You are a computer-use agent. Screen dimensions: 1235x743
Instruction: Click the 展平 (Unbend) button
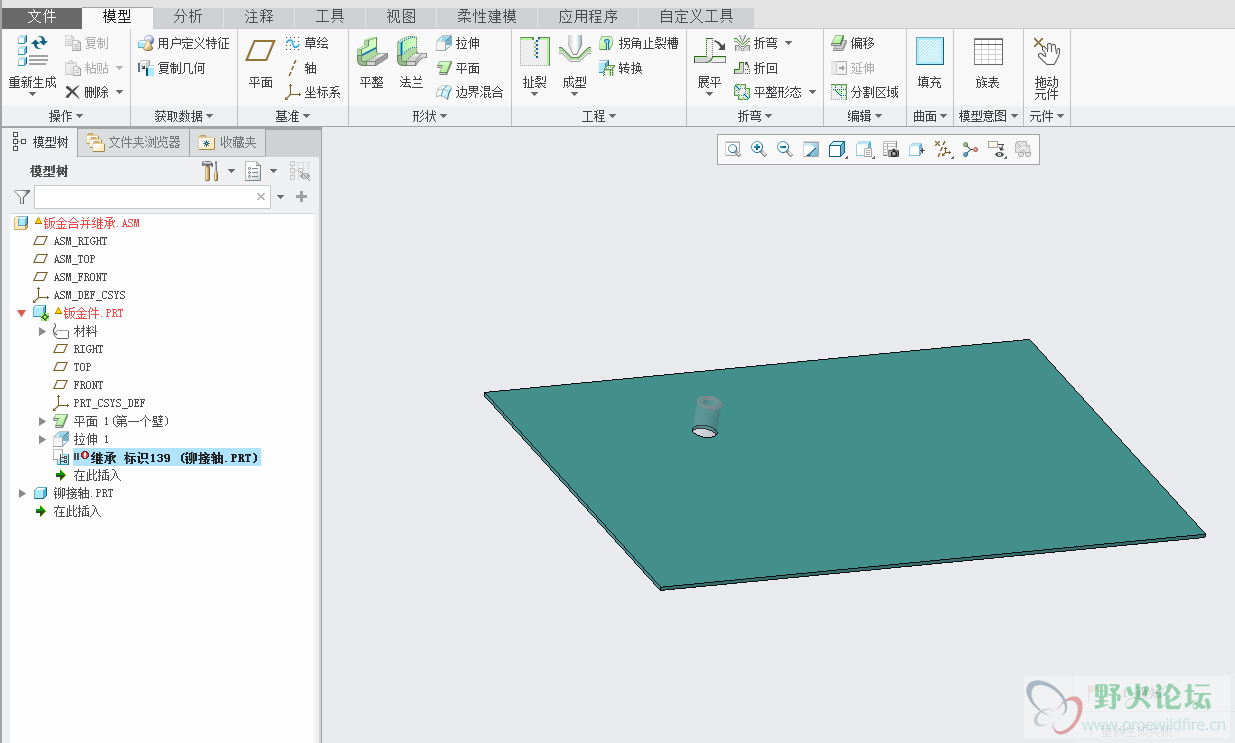(x=709, y=68)
